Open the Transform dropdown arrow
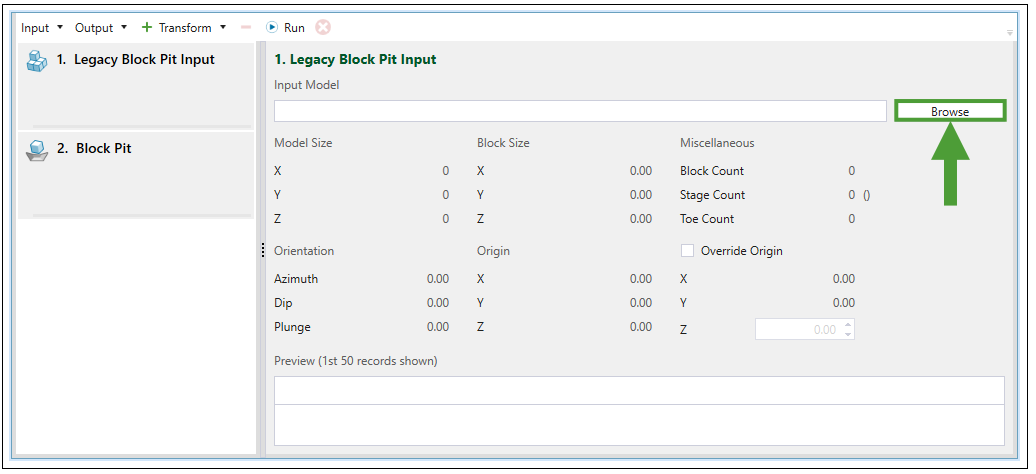This screenshot has height=474, width=1036. [x=223, y=27]
